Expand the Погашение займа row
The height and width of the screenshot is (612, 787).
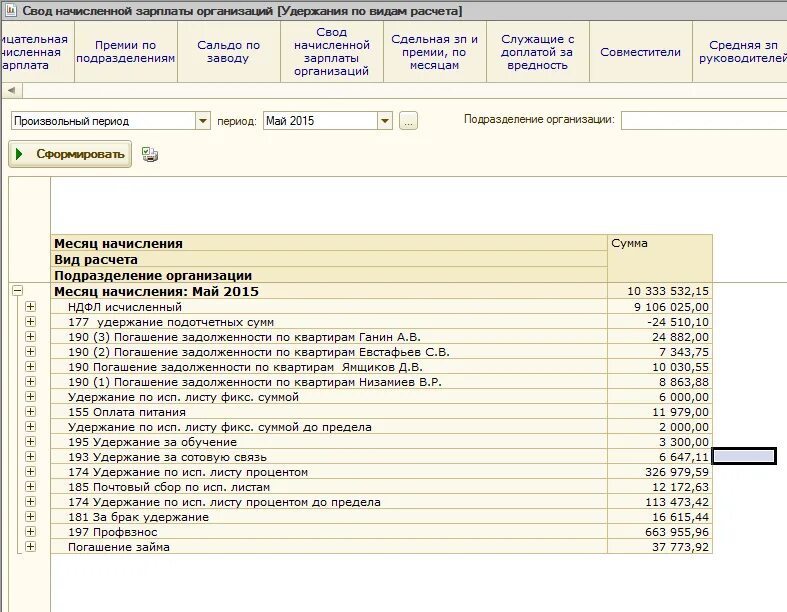coord(30,547)
